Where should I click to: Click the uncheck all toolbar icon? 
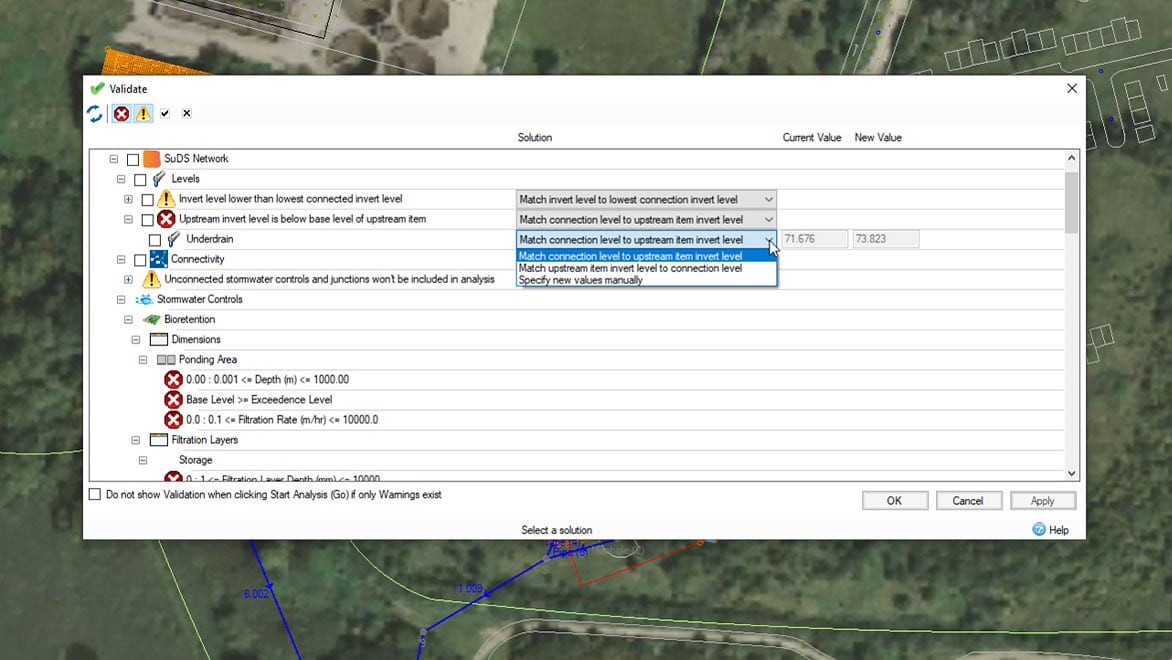tap(186, 114)
